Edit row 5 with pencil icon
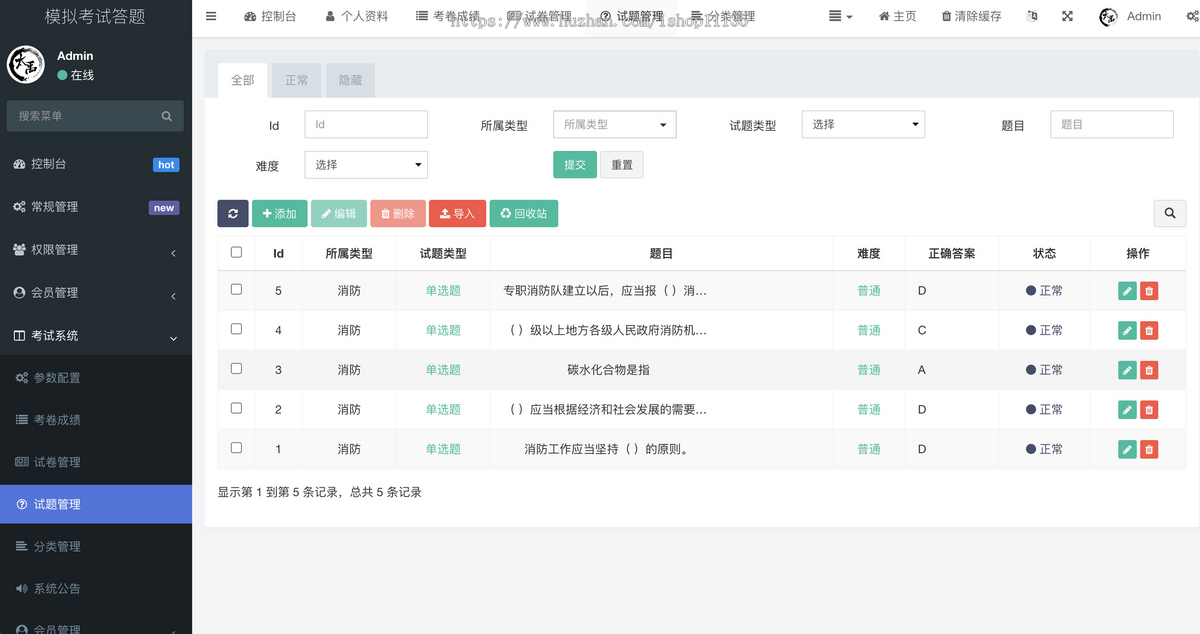This screenshot has width=1200, height=634. click(x=1127, y=291)
